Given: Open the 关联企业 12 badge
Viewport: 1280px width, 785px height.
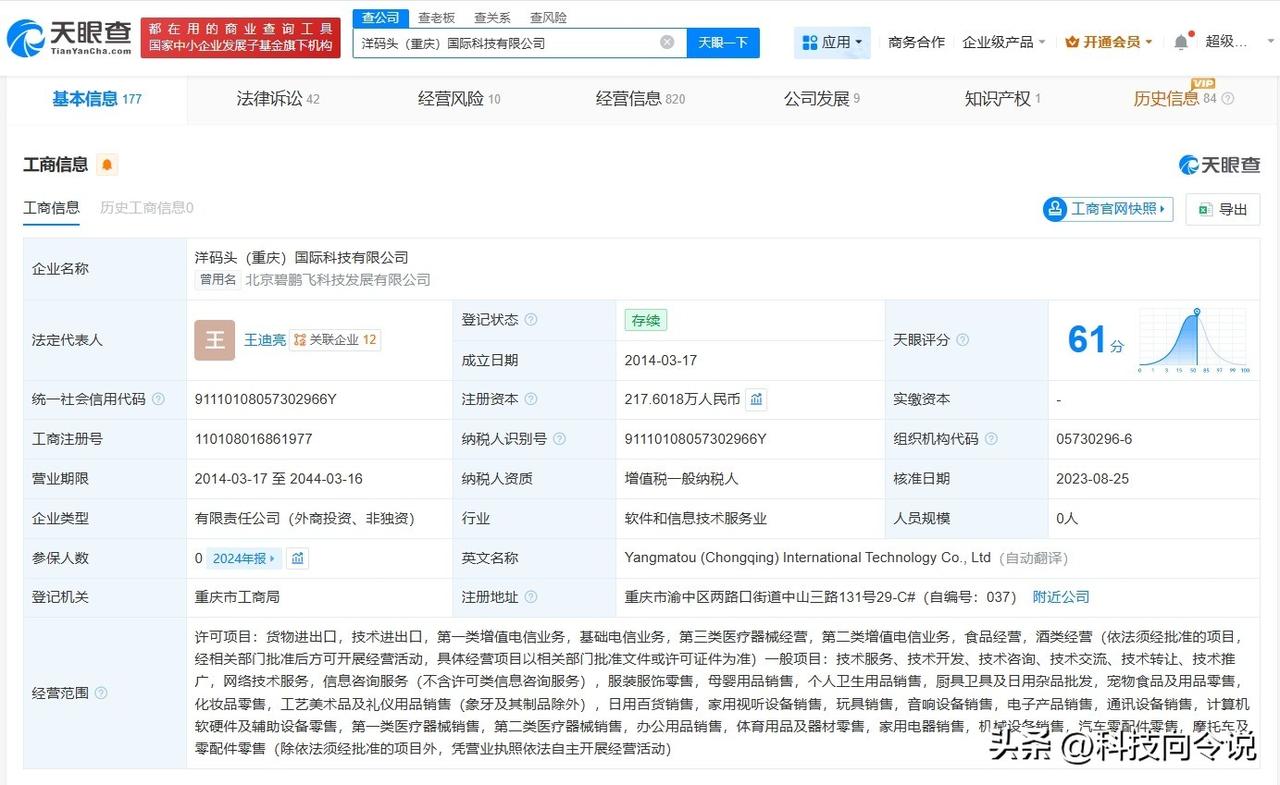Looking at the screenshot, I should pyautogui.click(x=335, y=340).
